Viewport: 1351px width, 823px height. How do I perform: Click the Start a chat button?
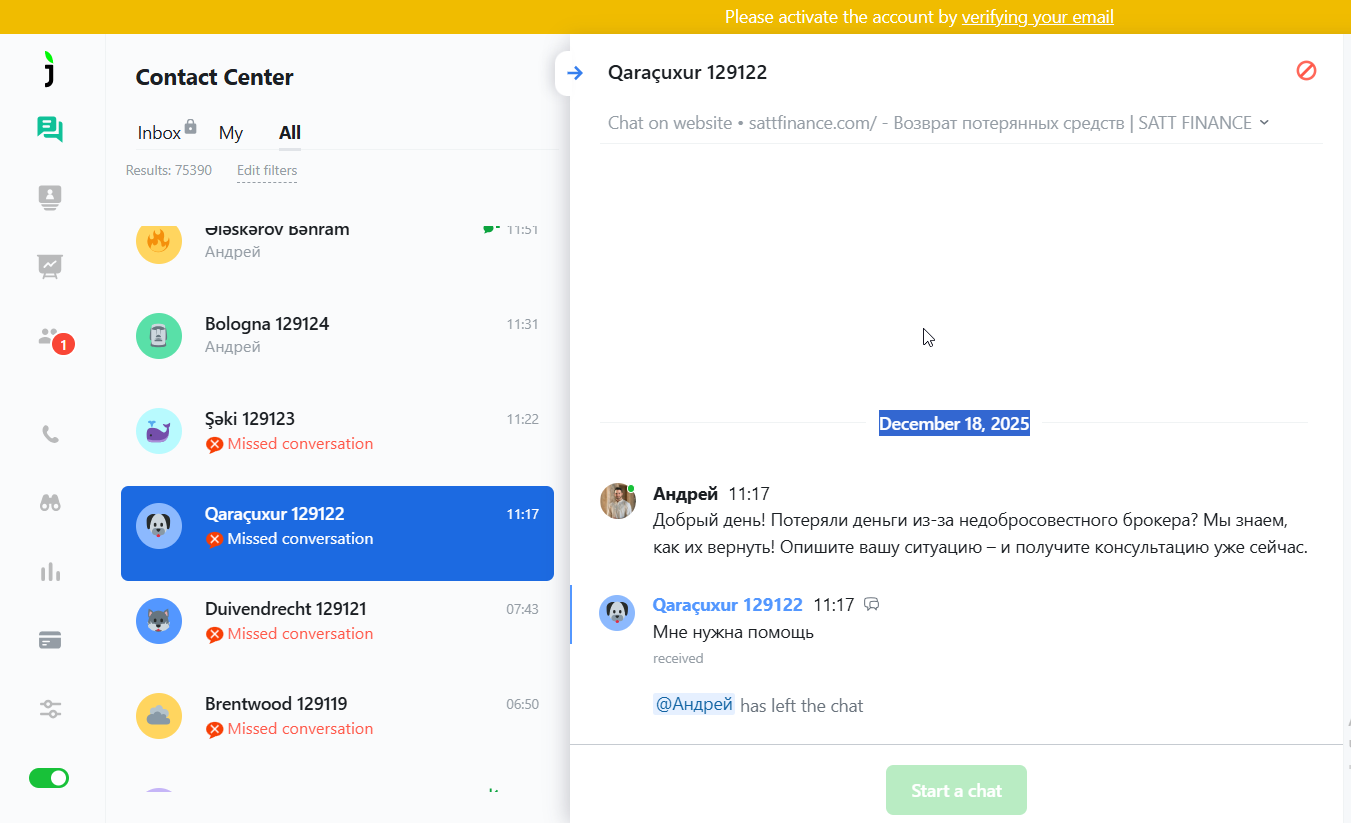coord(956,790)
